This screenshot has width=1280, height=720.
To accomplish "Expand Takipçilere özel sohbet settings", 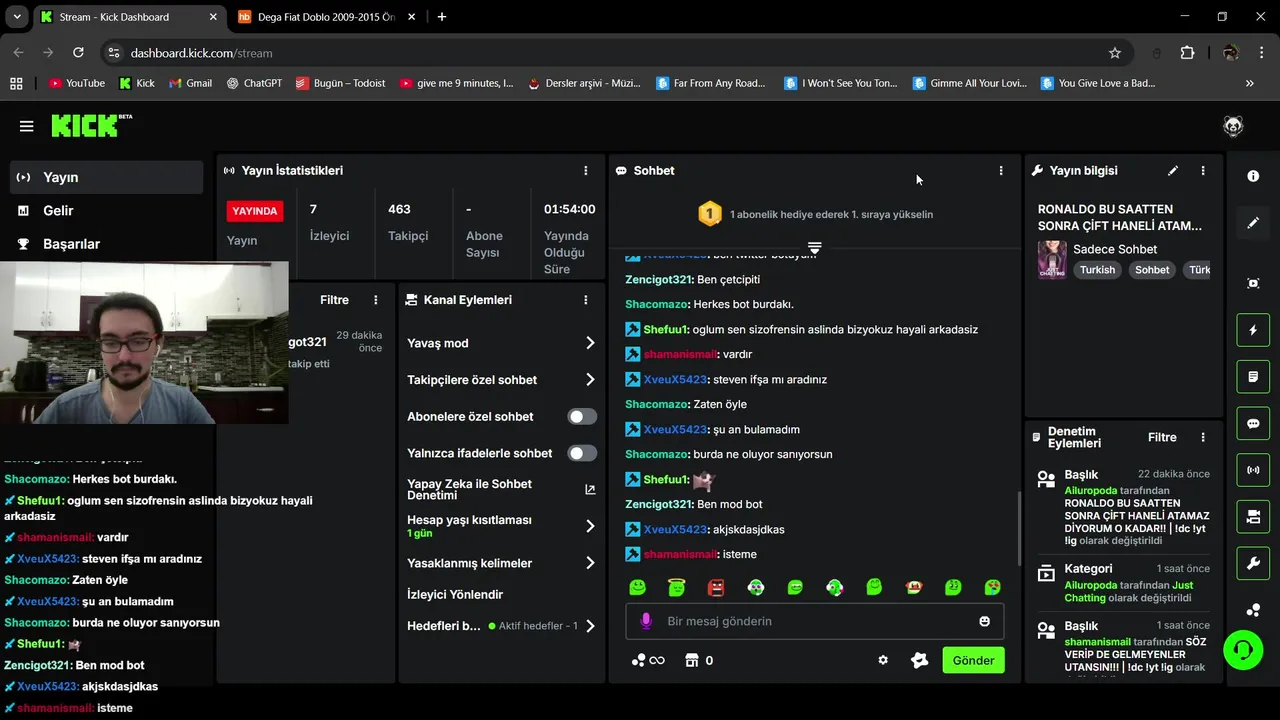I will pyautogui.click(x=590, y=380).
